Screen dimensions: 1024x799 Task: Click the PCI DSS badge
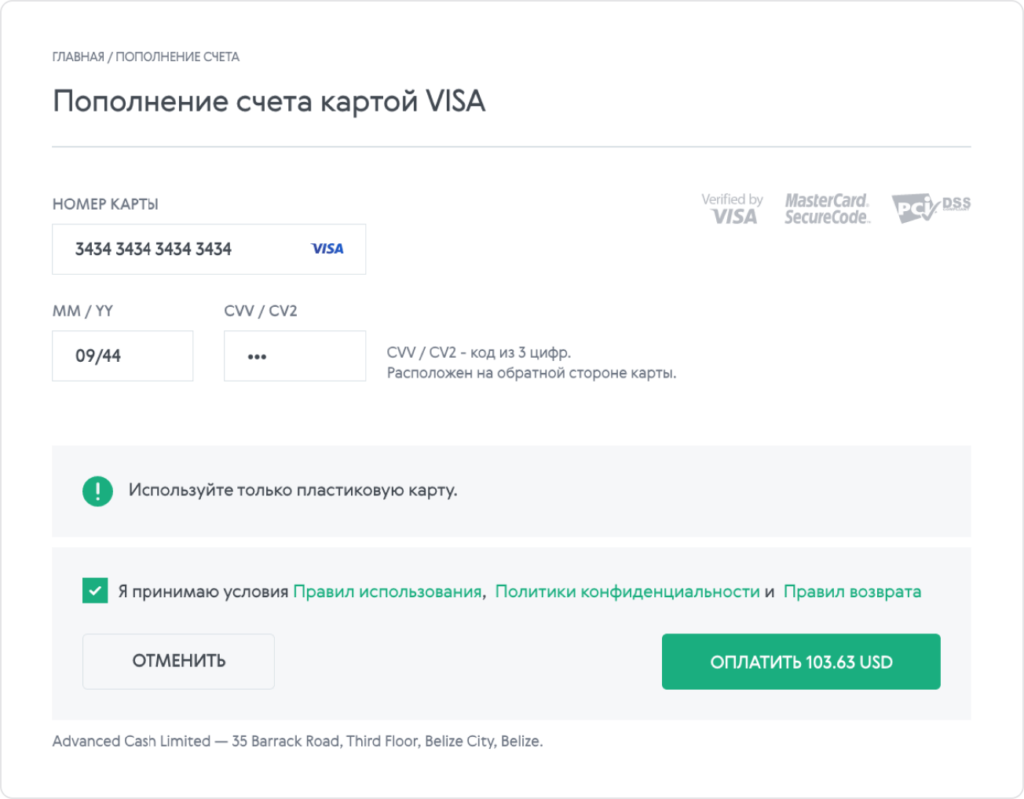(x=930, y=207)
